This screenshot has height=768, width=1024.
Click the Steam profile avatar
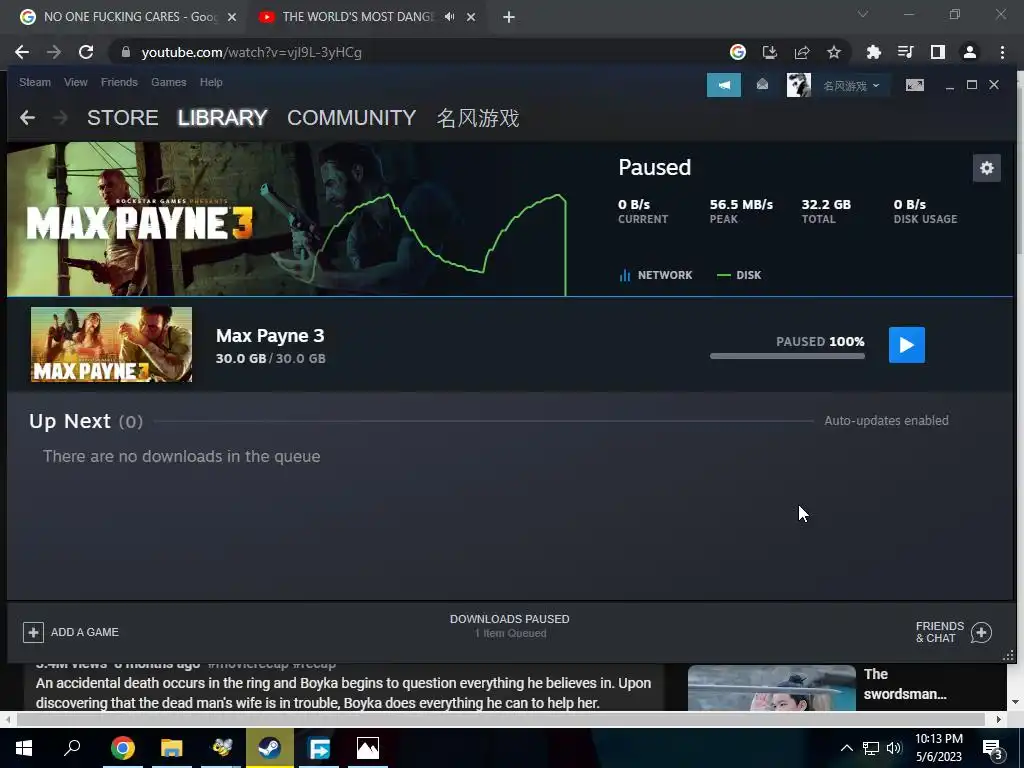[x=798, y=85]
